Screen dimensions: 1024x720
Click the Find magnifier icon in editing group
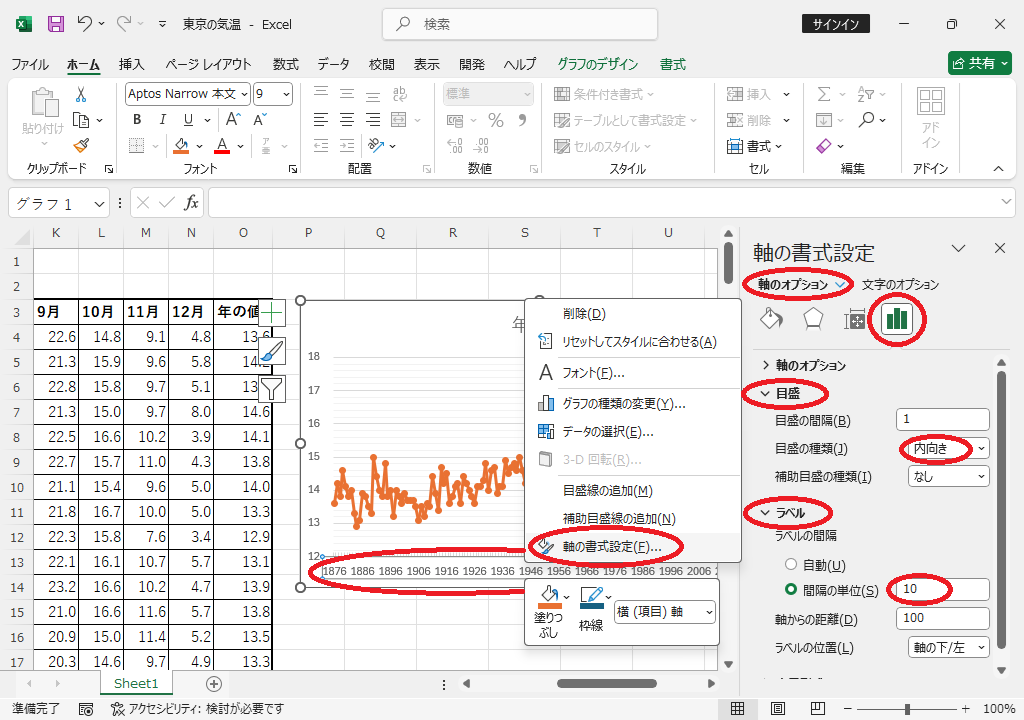click(x=867, y=120)
